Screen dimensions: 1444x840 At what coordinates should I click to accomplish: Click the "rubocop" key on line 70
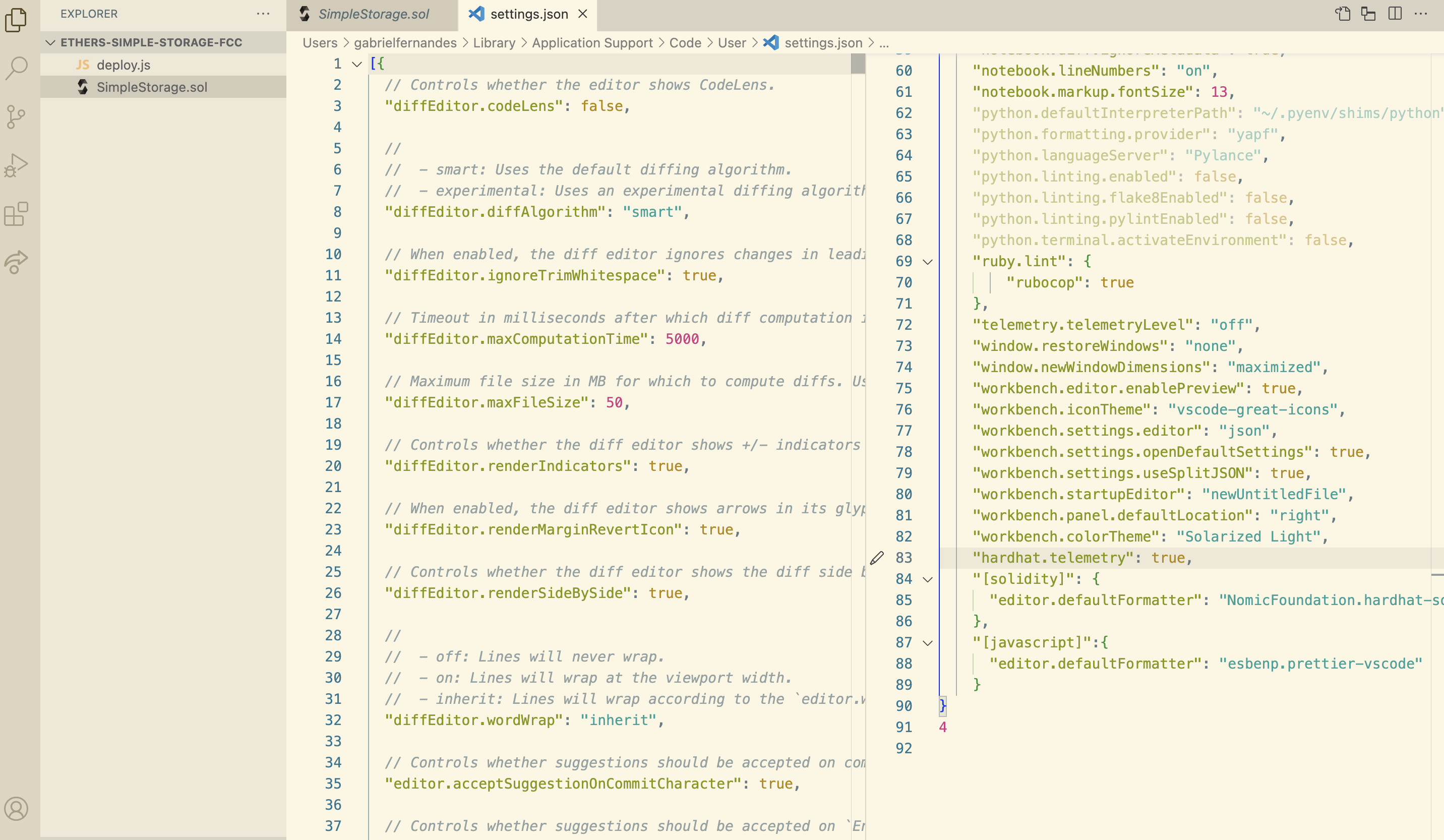tap(1045, 282)
